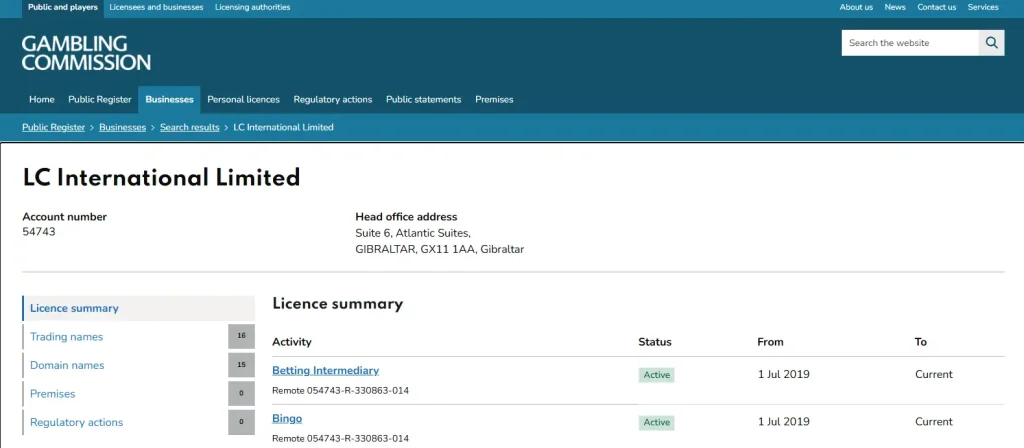This screenshot has height=448, width=1024.
Task: Open Trading names in side menu
Action: tap(67, 337)
